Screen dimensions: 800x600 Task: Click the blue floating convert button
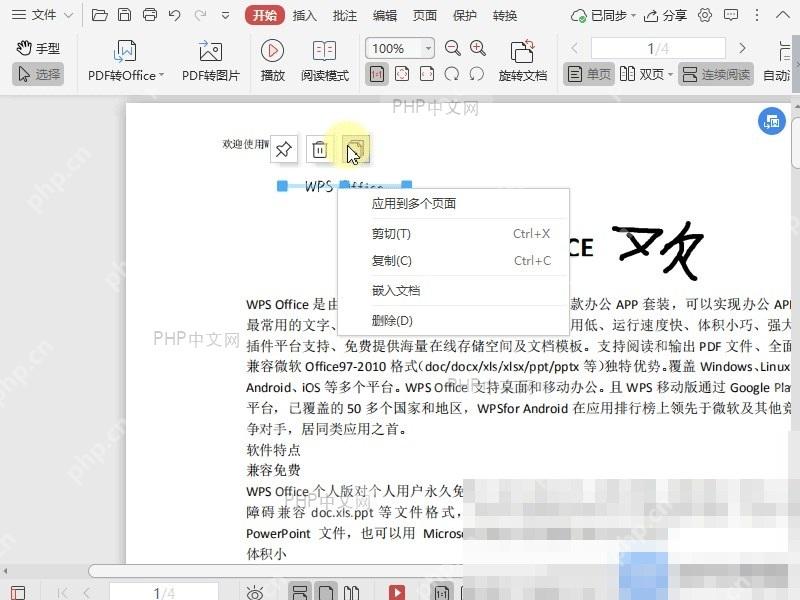point(771,121)
